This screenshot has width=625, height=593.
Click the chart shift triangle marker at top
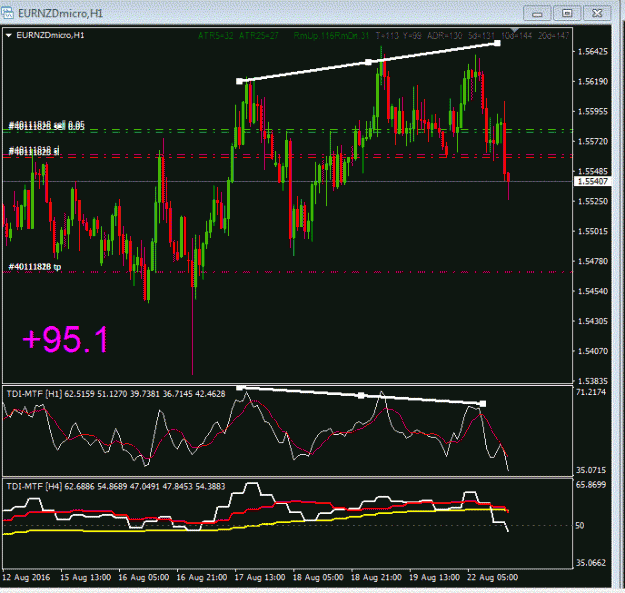[x=515, y=30]
